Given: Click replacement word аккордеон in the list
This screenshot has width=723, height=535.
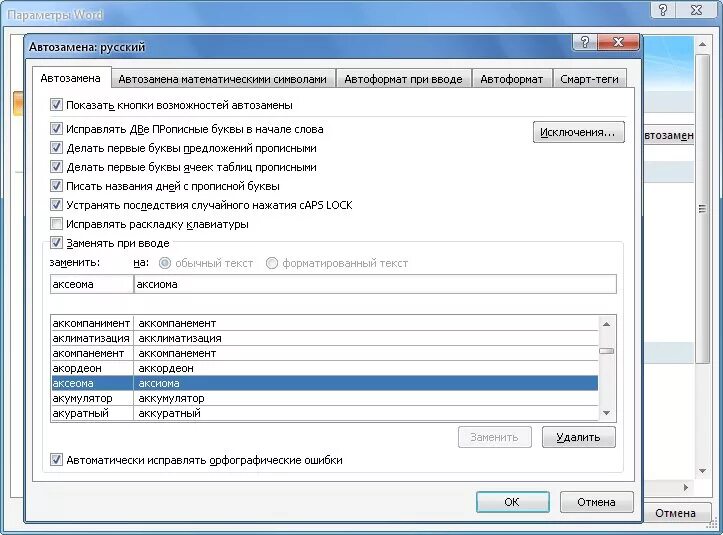Looking at the screenshot, I should click(166, 368).
